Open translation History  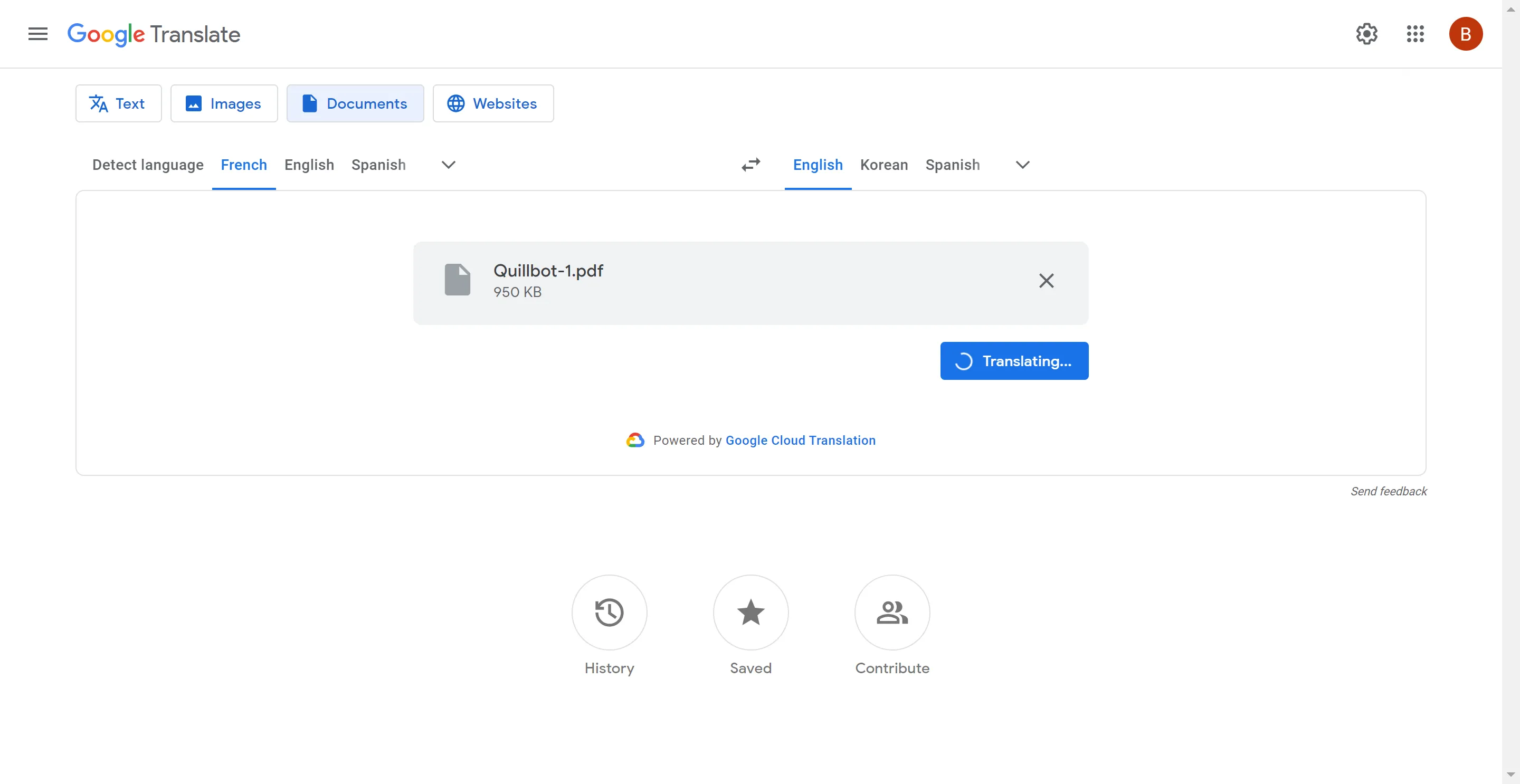[x=609, y=613]
